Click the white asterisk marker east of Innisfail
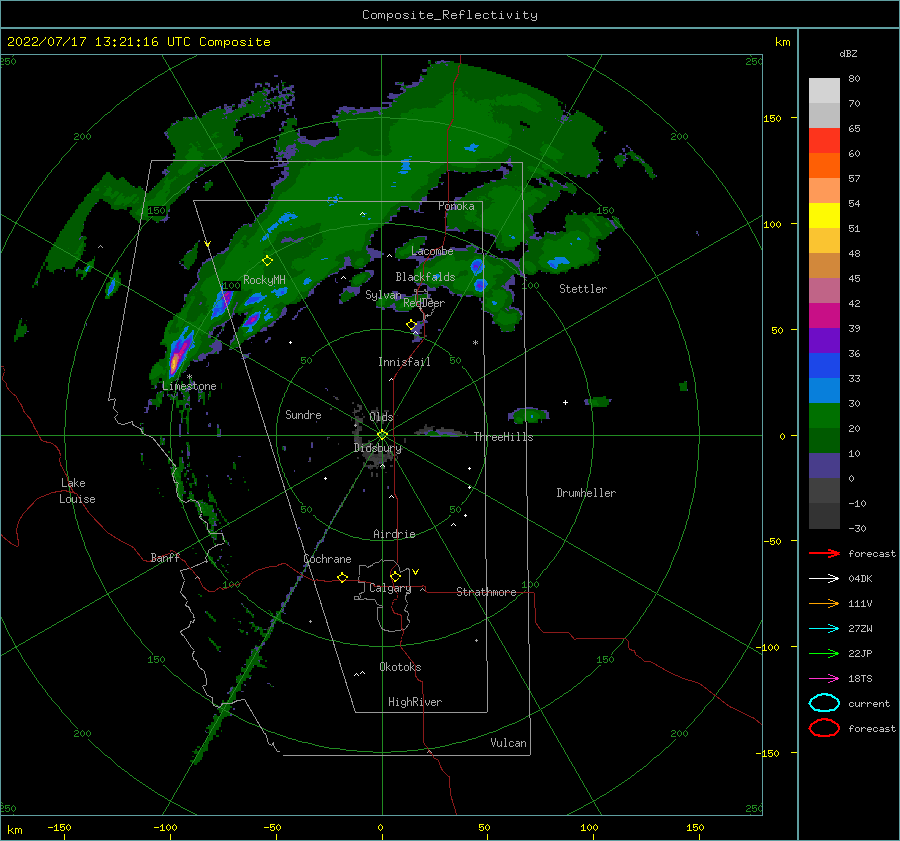900x841 pixels. (475, 343)
